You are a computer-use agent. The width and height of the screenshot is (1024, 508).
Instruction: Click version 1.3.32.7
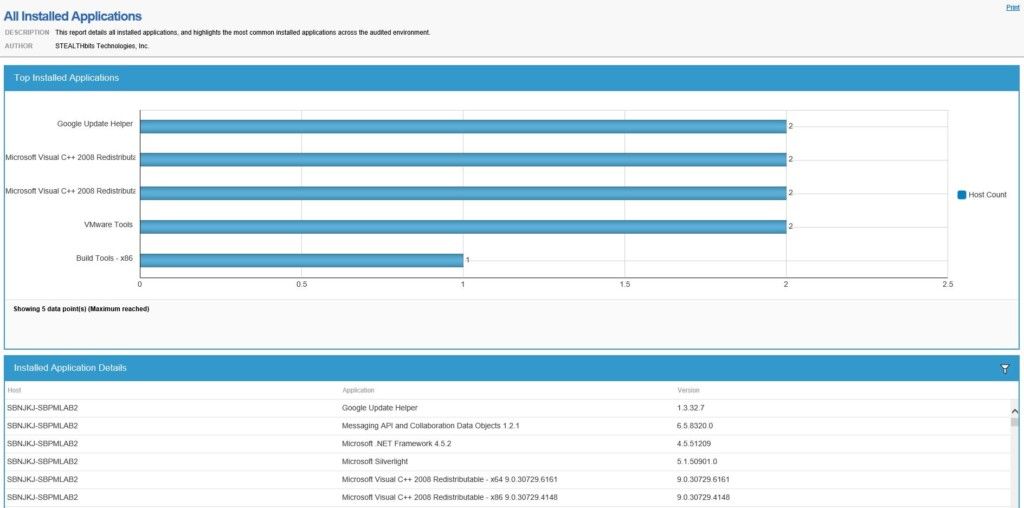point(691,408)
